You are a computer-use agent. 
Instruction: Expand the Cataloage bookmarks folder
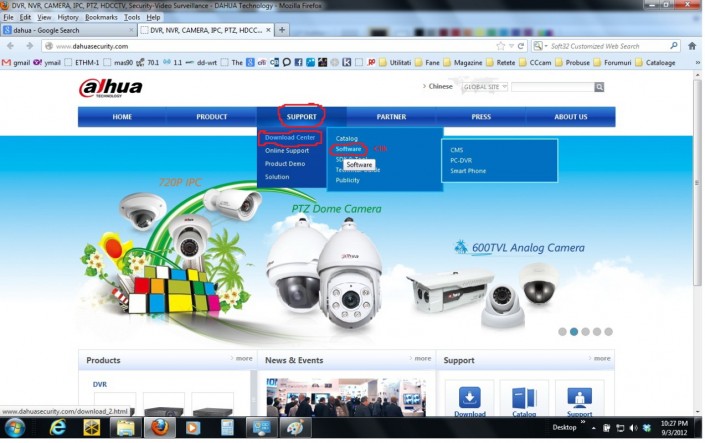click(654, 62)
